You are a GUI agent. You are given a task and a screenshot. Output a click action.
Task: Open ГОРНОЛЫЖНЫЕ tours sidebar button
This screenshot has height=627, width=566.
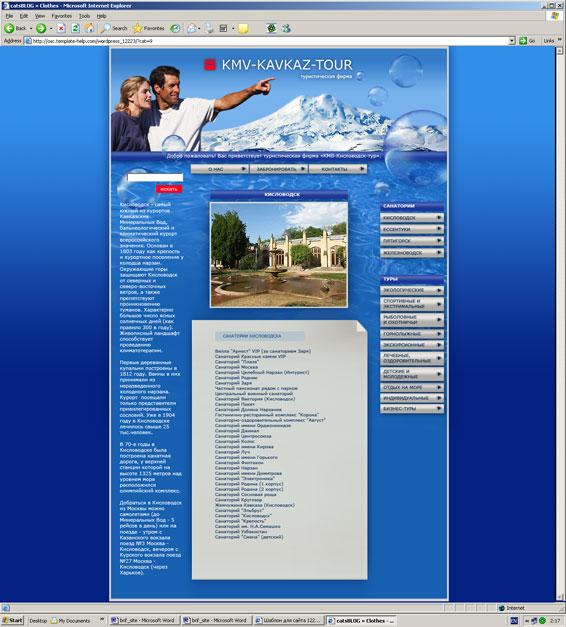(x=412, y=333)
